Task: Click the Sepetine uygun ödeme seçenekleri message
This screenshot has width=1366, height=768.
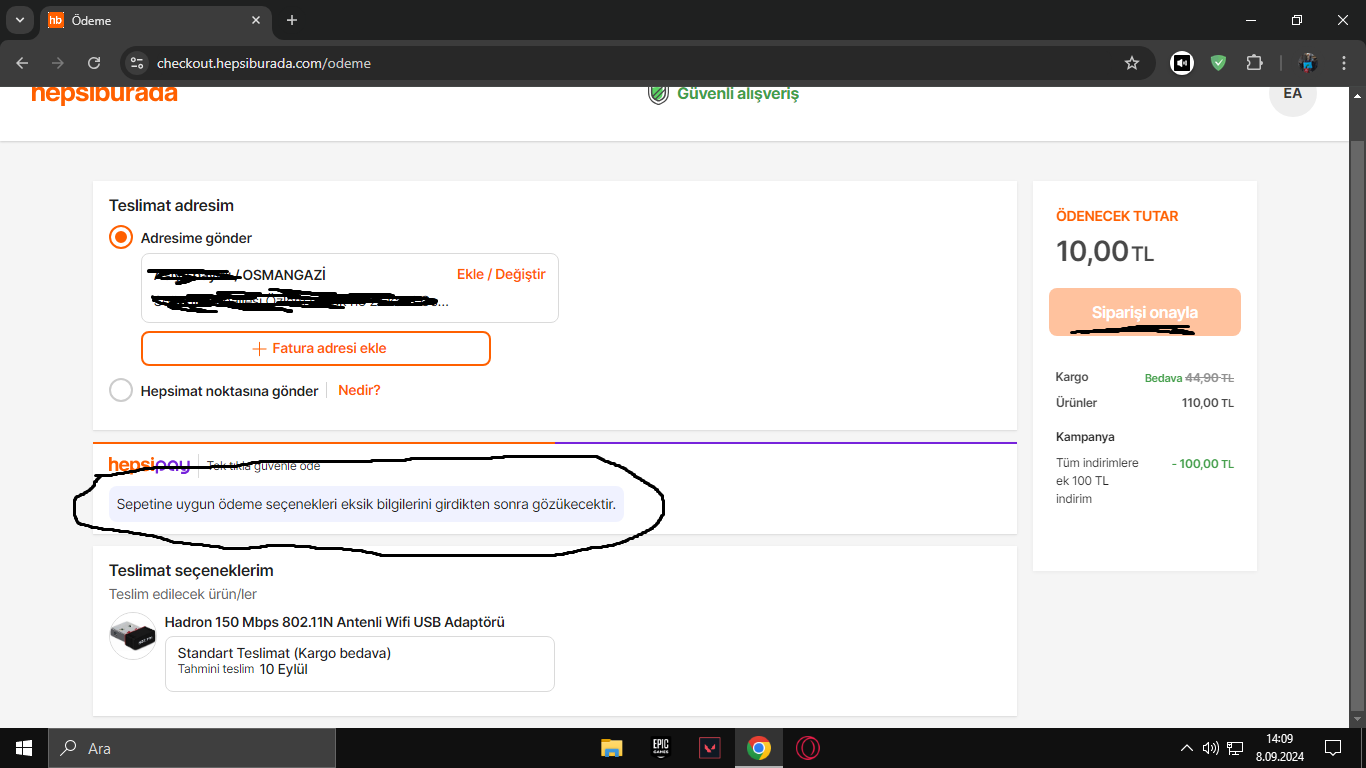Action: point(366,504)
